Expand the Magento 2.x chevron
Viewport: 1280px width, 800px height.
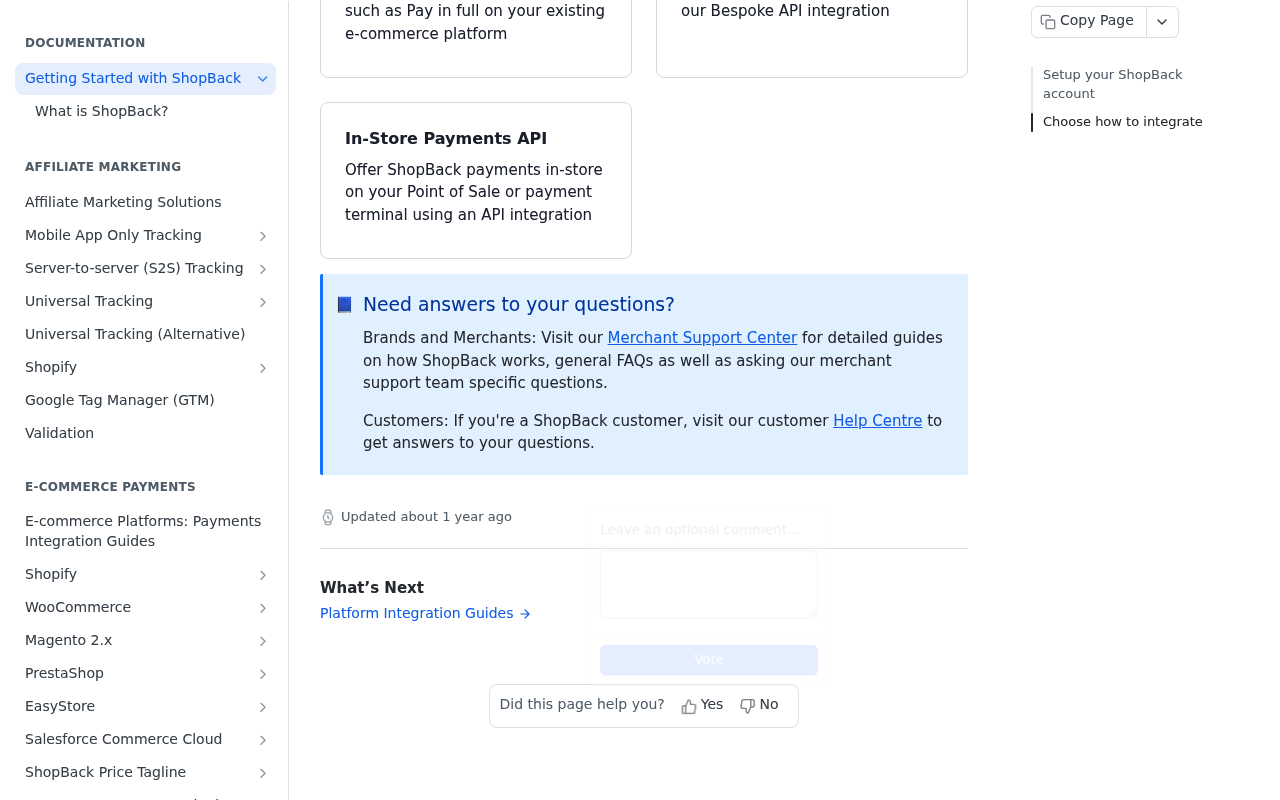click(x=263, y=641)
